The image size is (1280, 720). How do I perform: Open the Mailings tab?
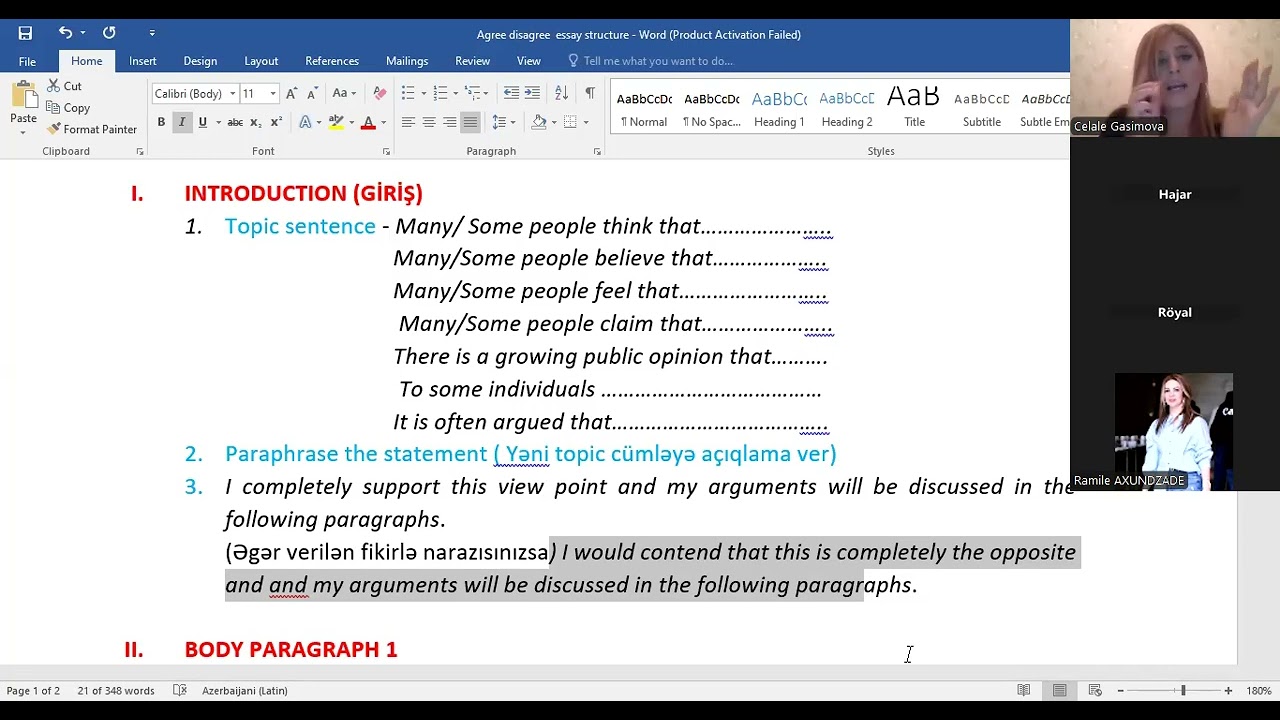[x=407, y=61]
